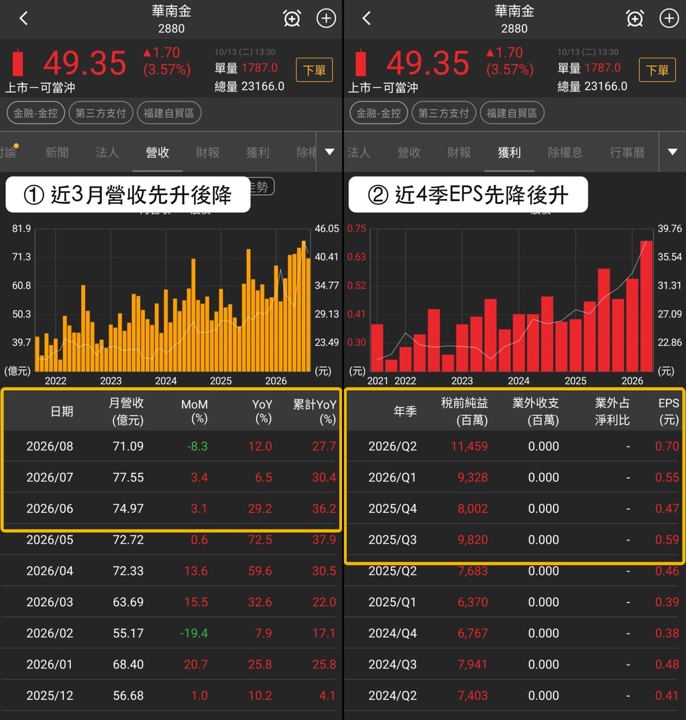Open 獲利 tab in right panel
Screen dimensions: 686x720
coord(509,152)
